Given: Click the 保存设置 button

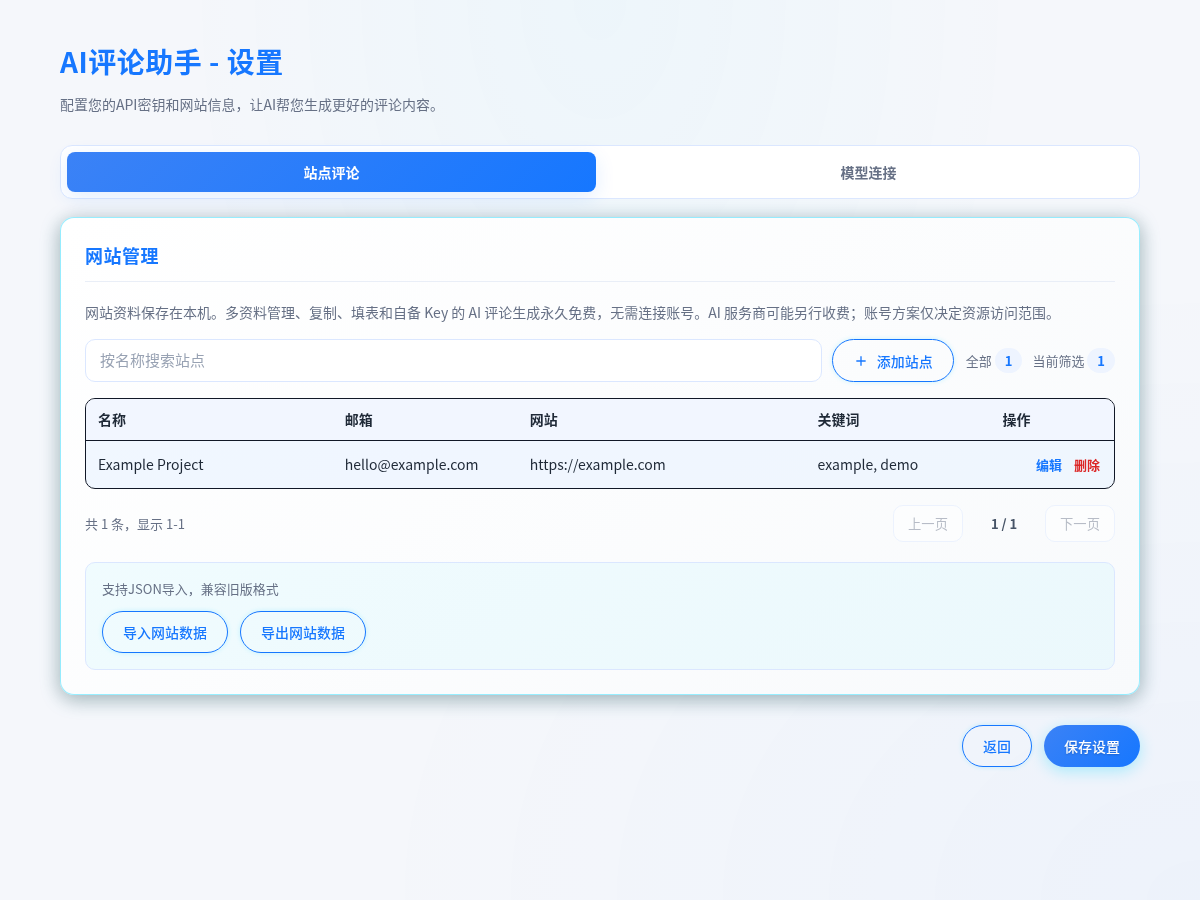Looking at the screenshot, I should pos(1092,746).
